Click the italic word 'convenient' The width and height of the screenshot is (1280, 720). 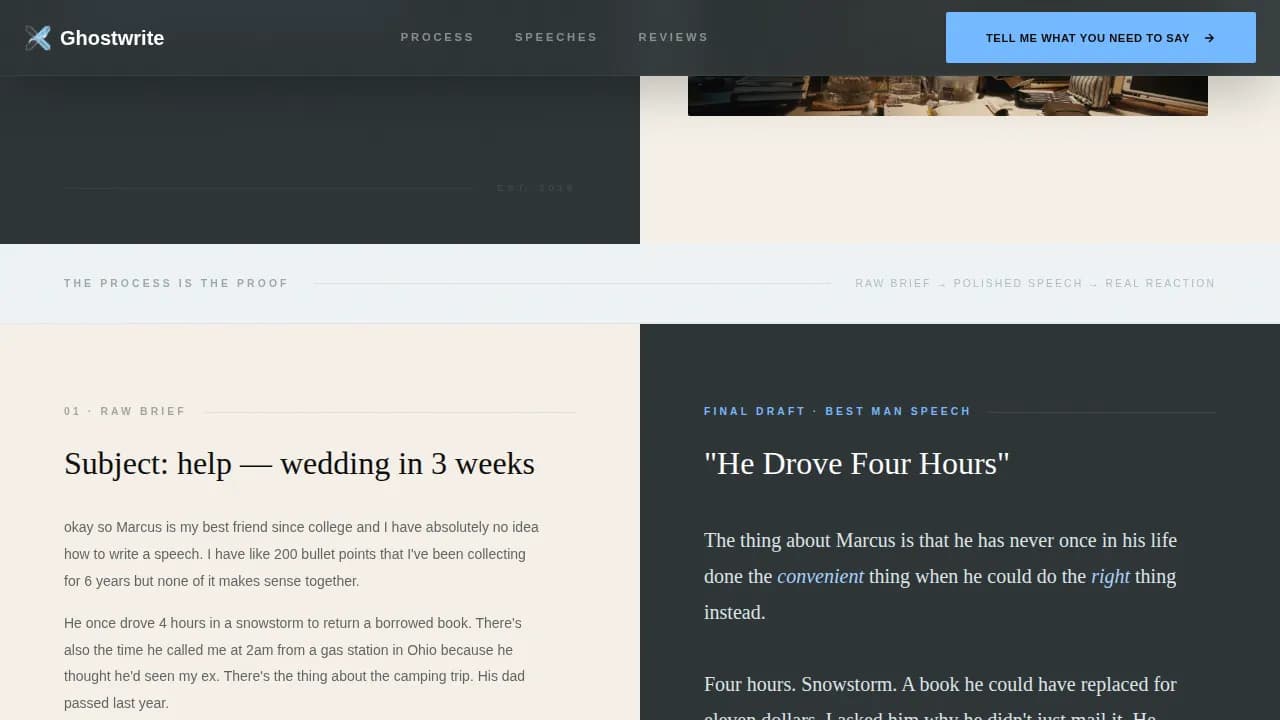(x=820, y=576)
